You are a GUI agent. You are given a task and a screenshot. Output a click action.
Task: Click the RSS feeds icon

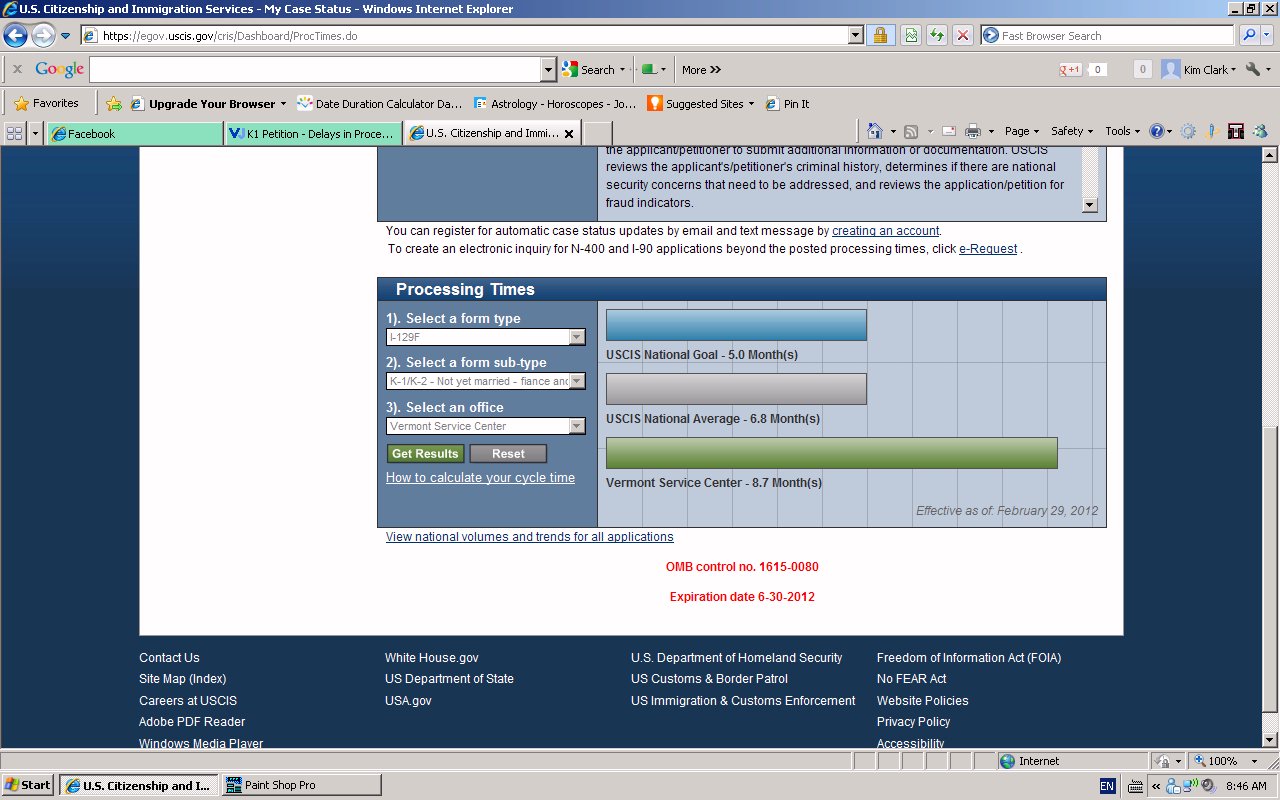point(911,131)
